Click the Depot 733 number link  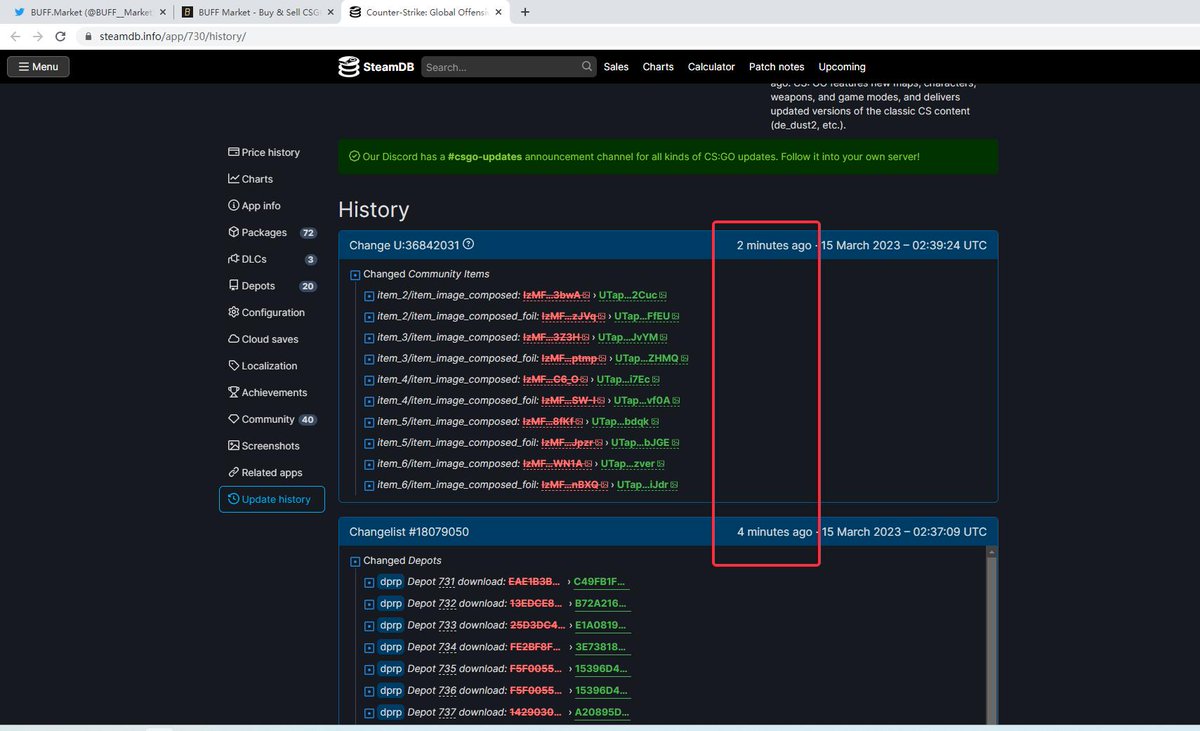pos(447,626)
